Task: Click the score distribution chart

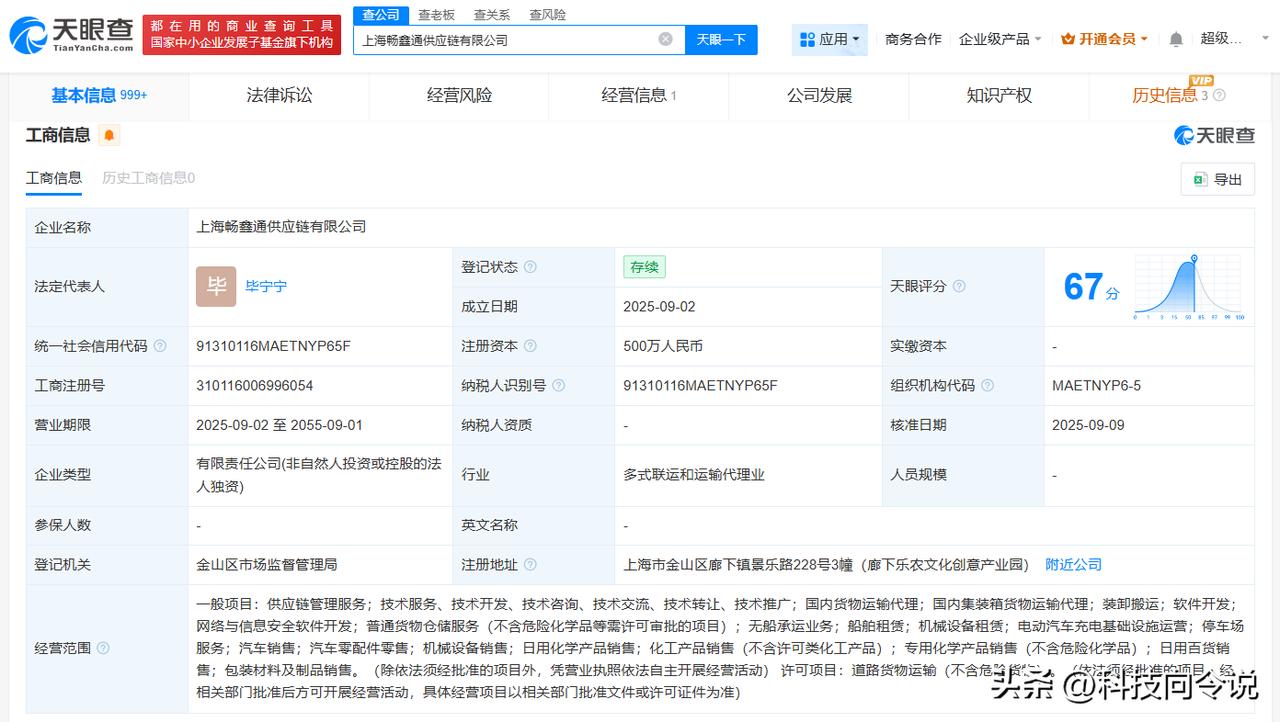Action: tap(1189, 287)
